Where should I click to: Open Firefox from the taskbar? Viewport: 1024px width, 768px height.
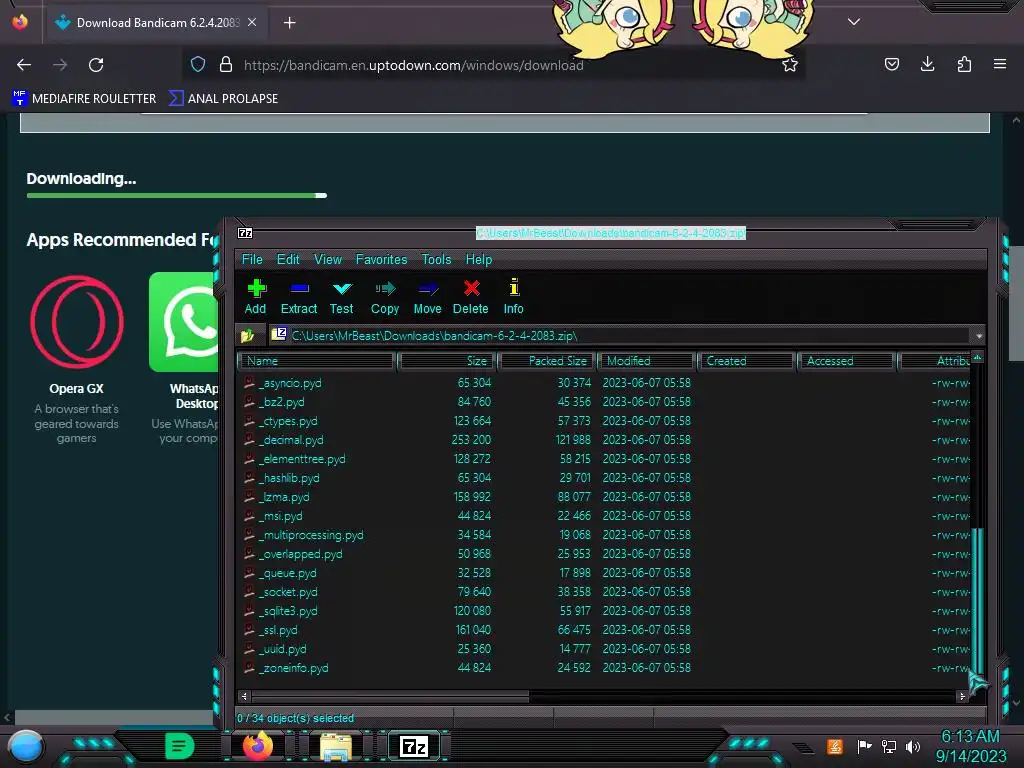(257, 745)
